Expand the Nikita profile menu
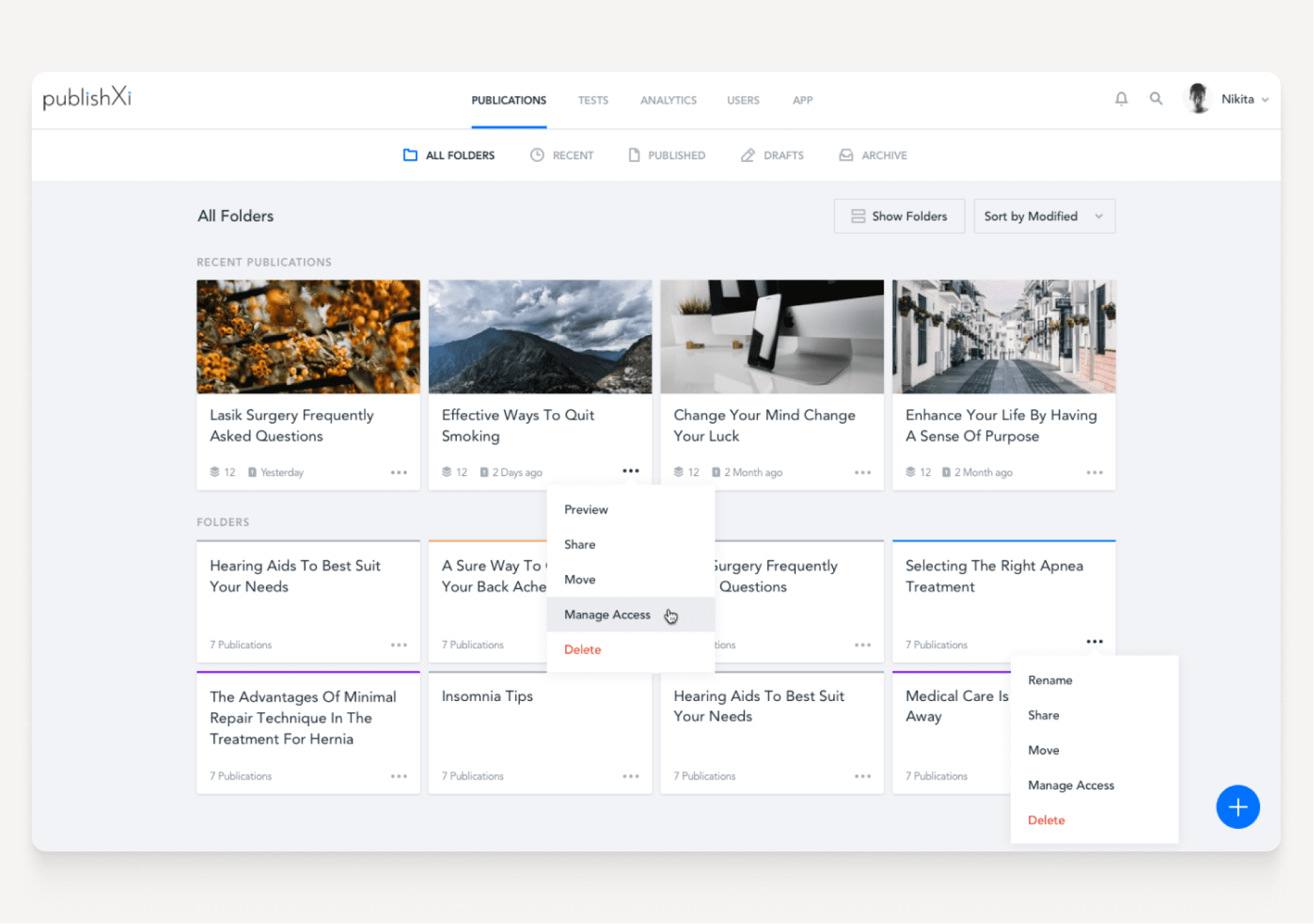Viewport: 1314px width, 924px height. (1244, 98)
